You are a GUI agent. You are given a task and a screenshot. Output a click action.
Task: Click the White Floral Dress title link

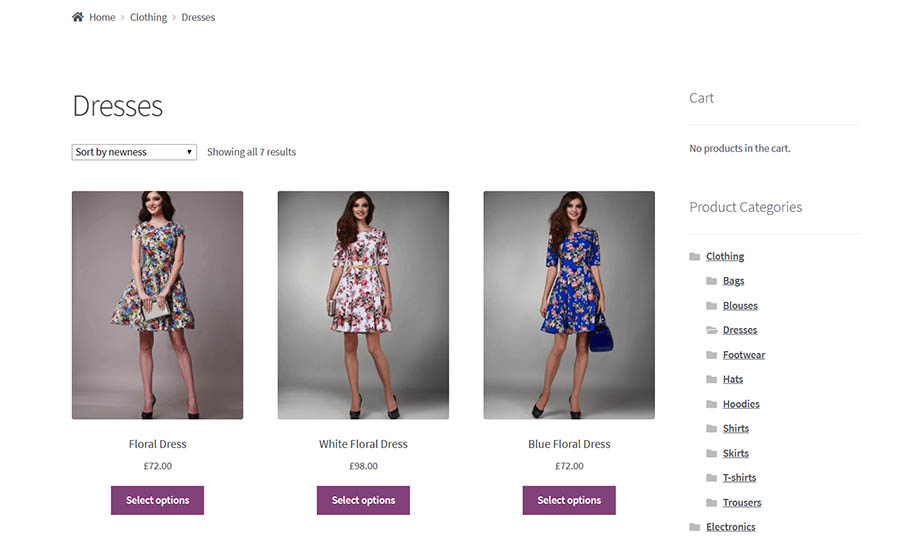[363, 444]
